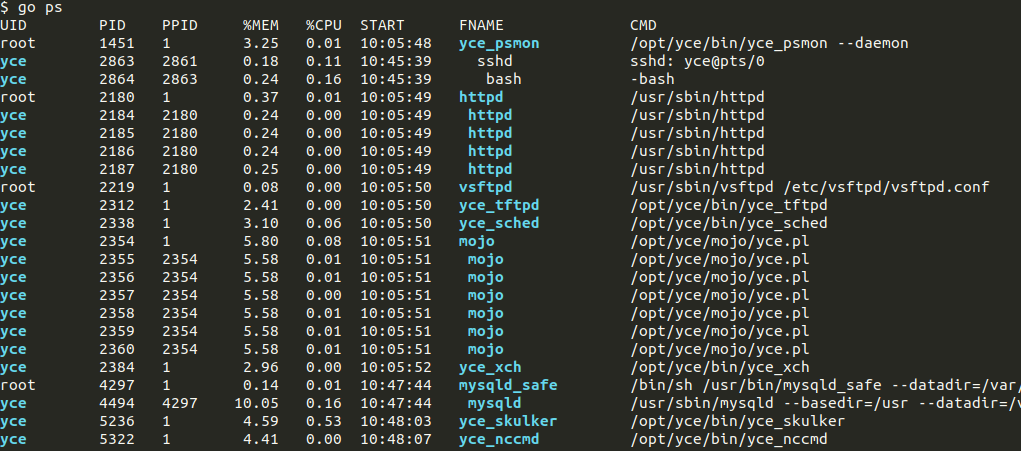Image resolution: width=1021 pixels, height=451 pixels.
Task: Click the yce_sched process name
Action: coord(498,223)
